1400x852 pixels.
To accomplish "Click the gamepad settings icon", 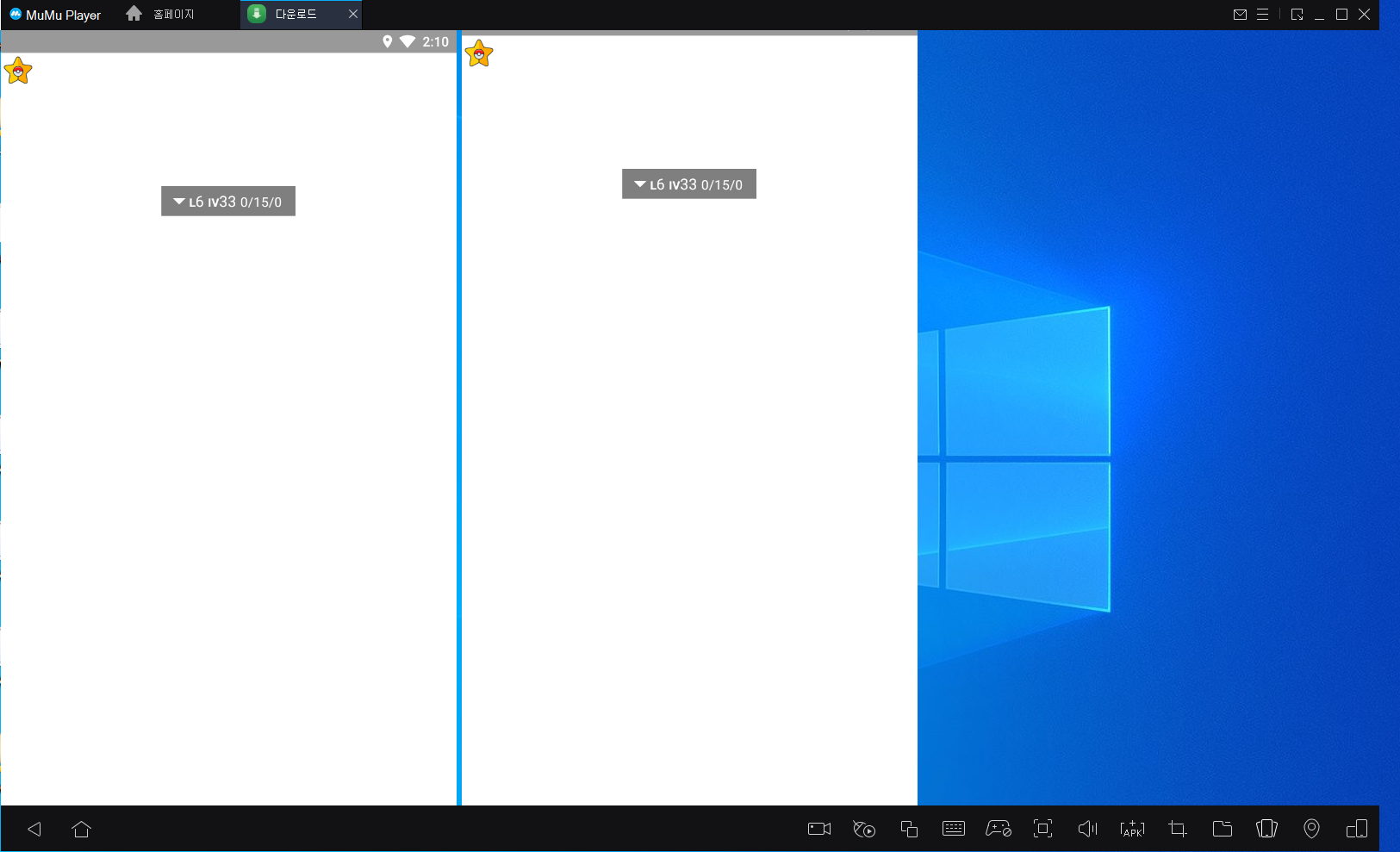I will pos(999,829).
